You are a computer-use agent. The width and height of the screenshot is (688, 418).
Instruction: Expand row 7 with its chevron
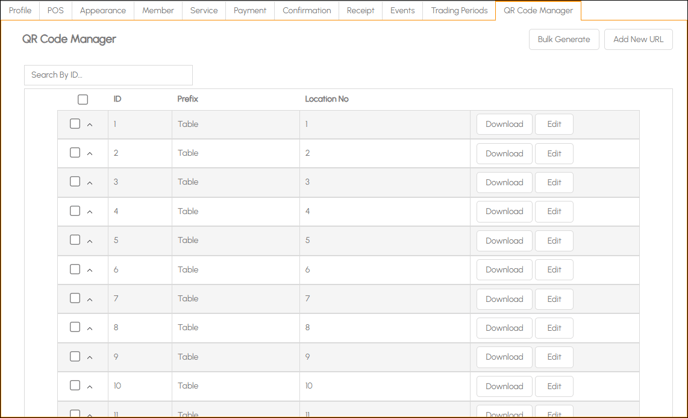(x=90, y=300)
